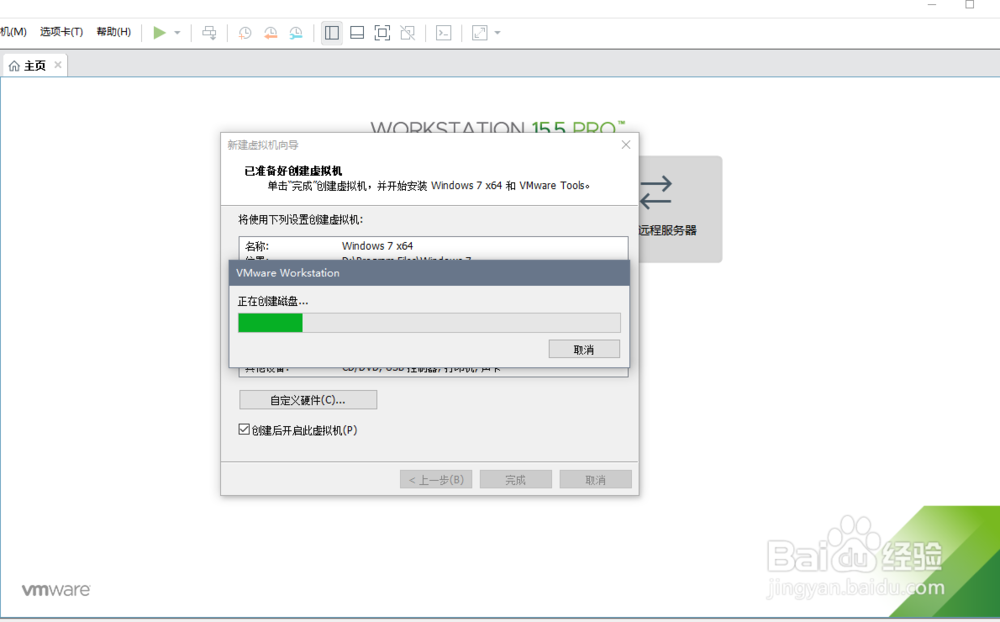Screen dimensions: 1000x622
Task: Click the vmware logo at bottom left
Action: point(56,589)
